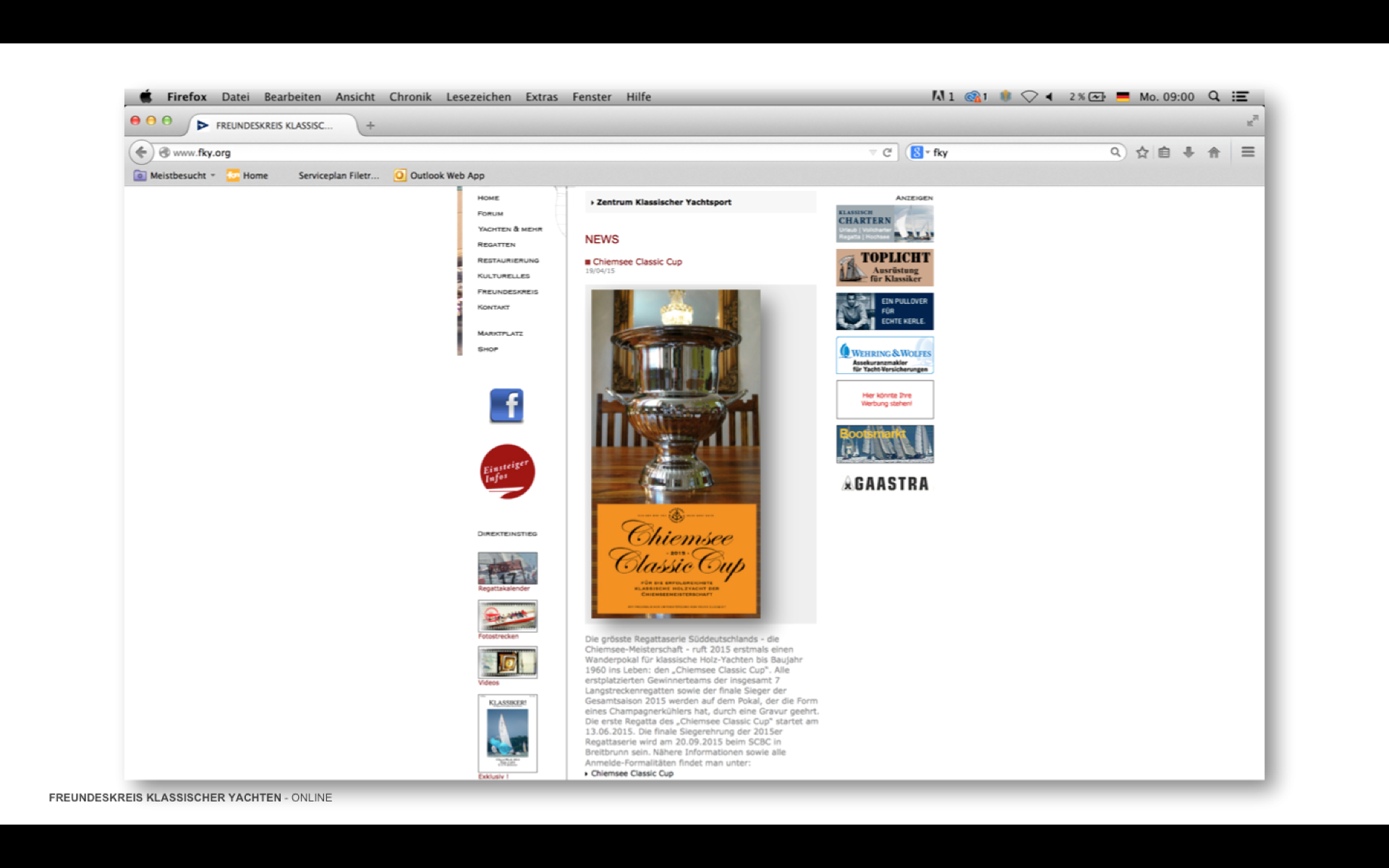Open a new tab with plus button
The height and width of the screenshot is (868, 1389).
(x=370, y=125)
